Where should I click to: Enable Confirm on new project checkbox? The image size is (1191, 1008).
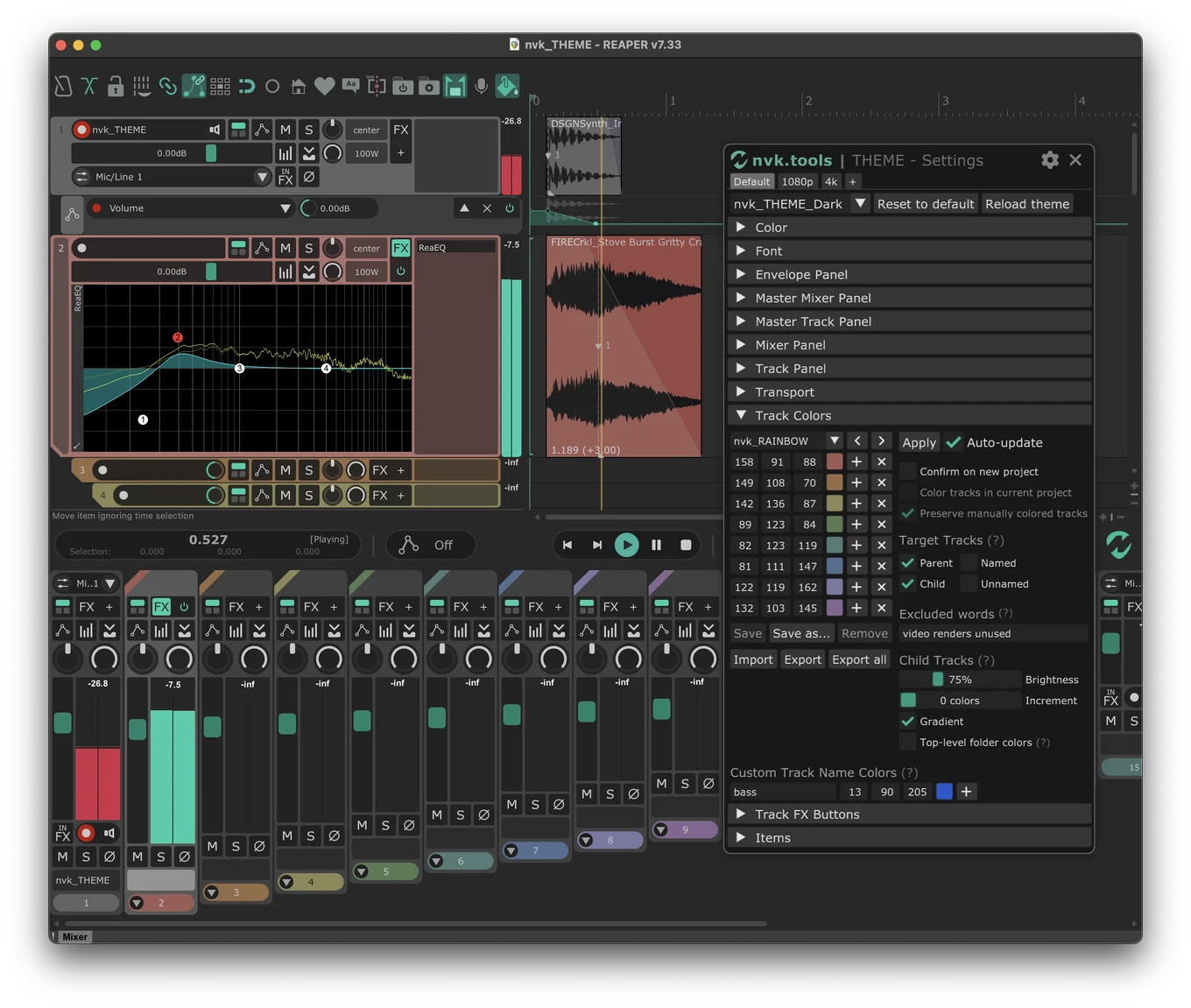click(908, 471)
